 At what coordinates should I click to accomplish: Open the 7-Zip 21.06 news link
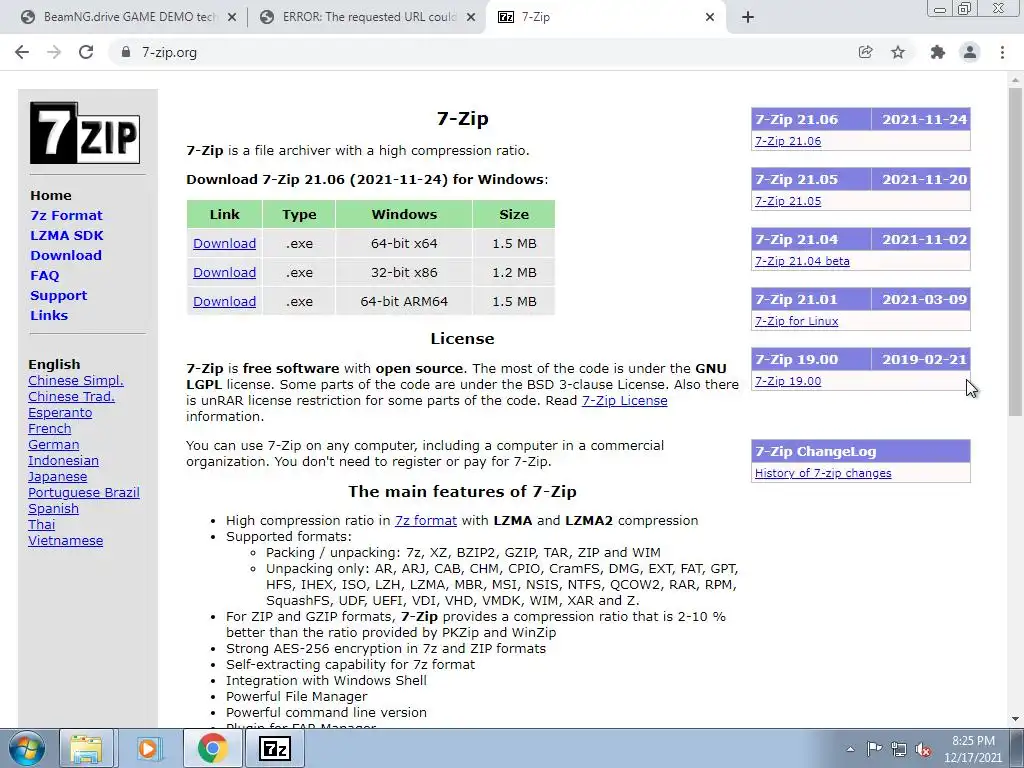click(788, 141)
